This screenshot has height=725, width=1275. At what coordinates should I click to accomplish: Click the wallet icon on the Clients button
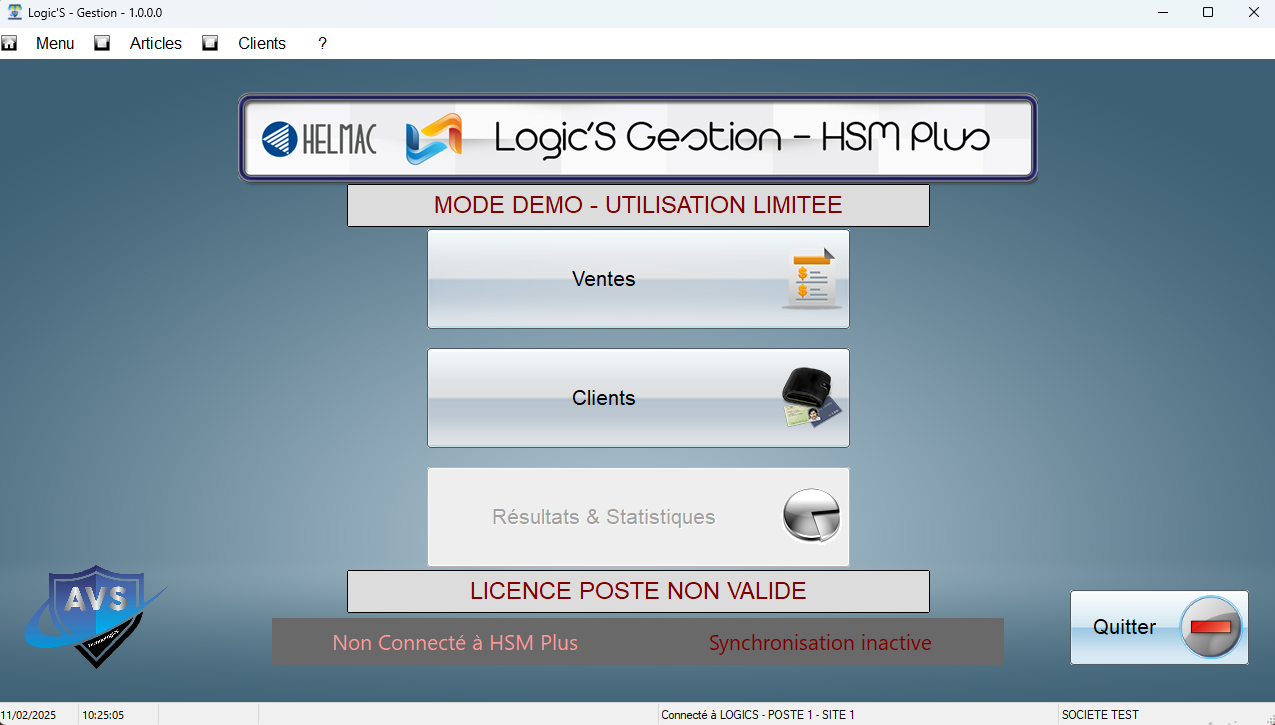tap(811, 398)
